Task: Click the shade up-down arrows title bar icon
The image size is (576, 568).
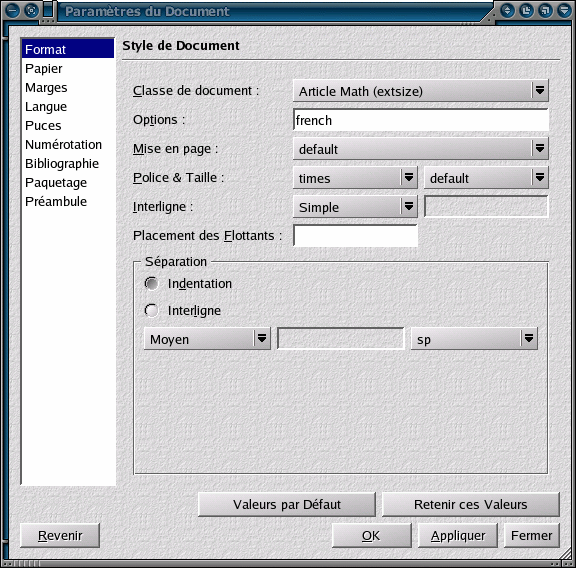Action: 507,10
